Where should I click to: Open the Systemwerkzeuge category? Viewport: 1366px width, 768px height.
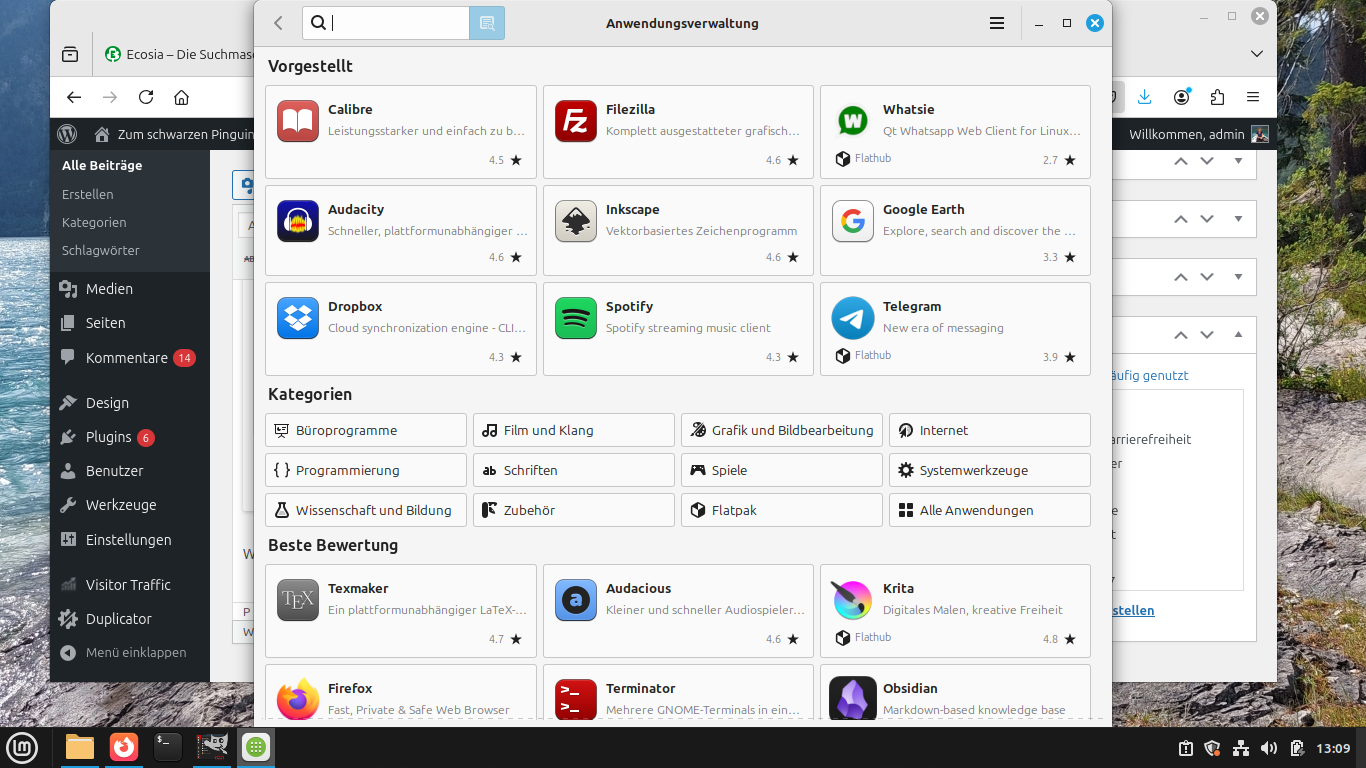990,470
